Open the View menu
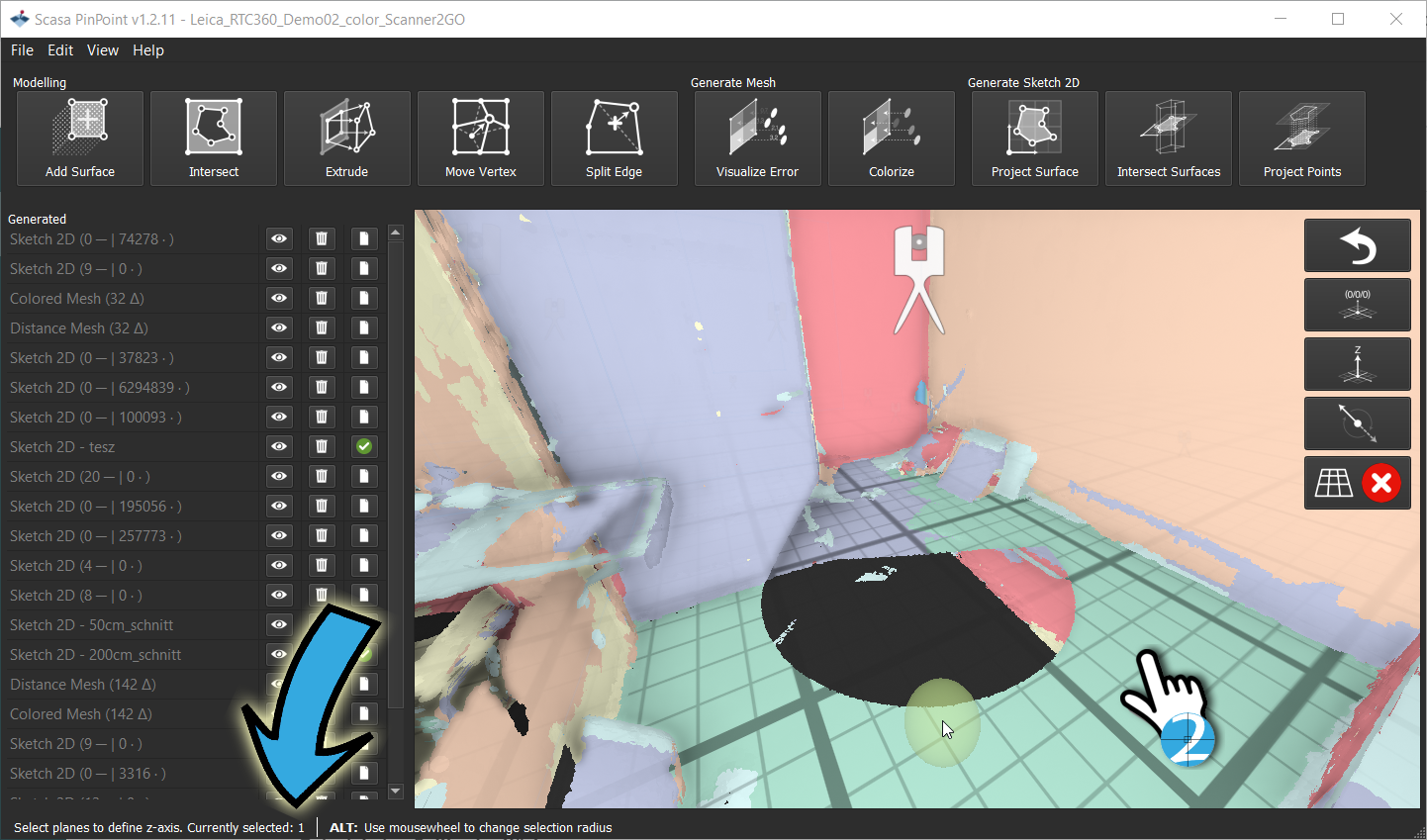The height and width of the screenshot is (840, 1427). [x=103, y=50]
